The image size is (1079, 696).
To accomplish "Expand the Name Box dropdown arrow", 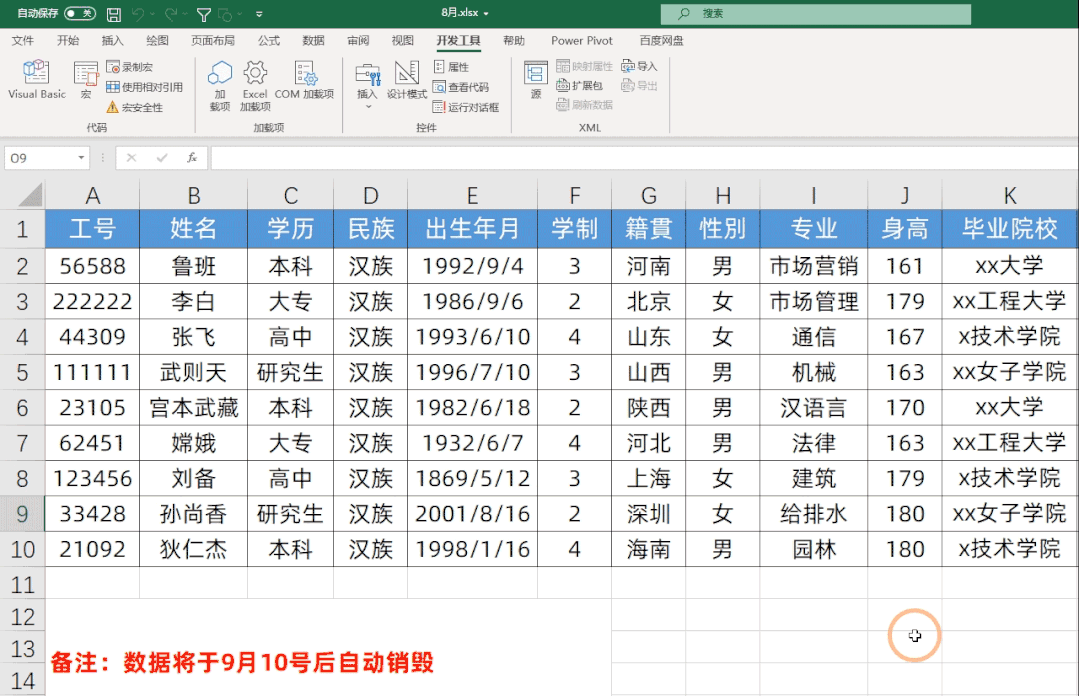I will pyautogui.click(x=81, y=158).
